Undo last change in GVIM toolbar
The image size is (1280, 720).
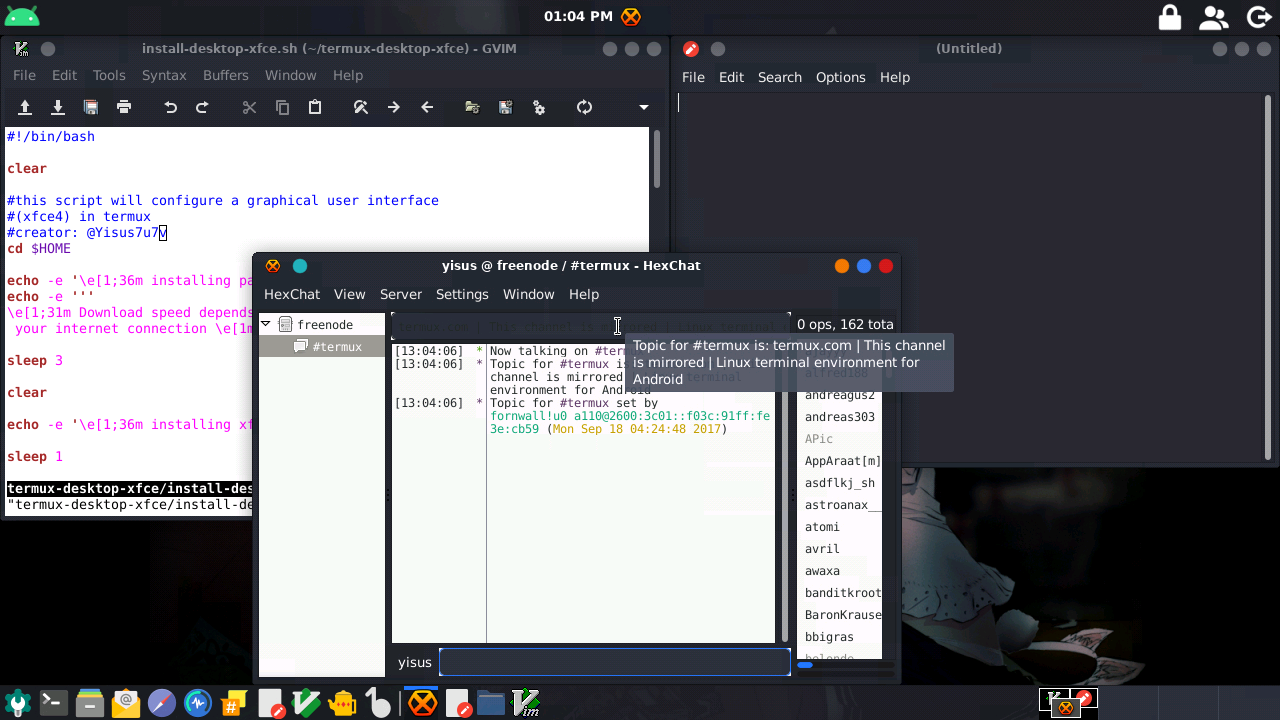[x=170, y=107]
